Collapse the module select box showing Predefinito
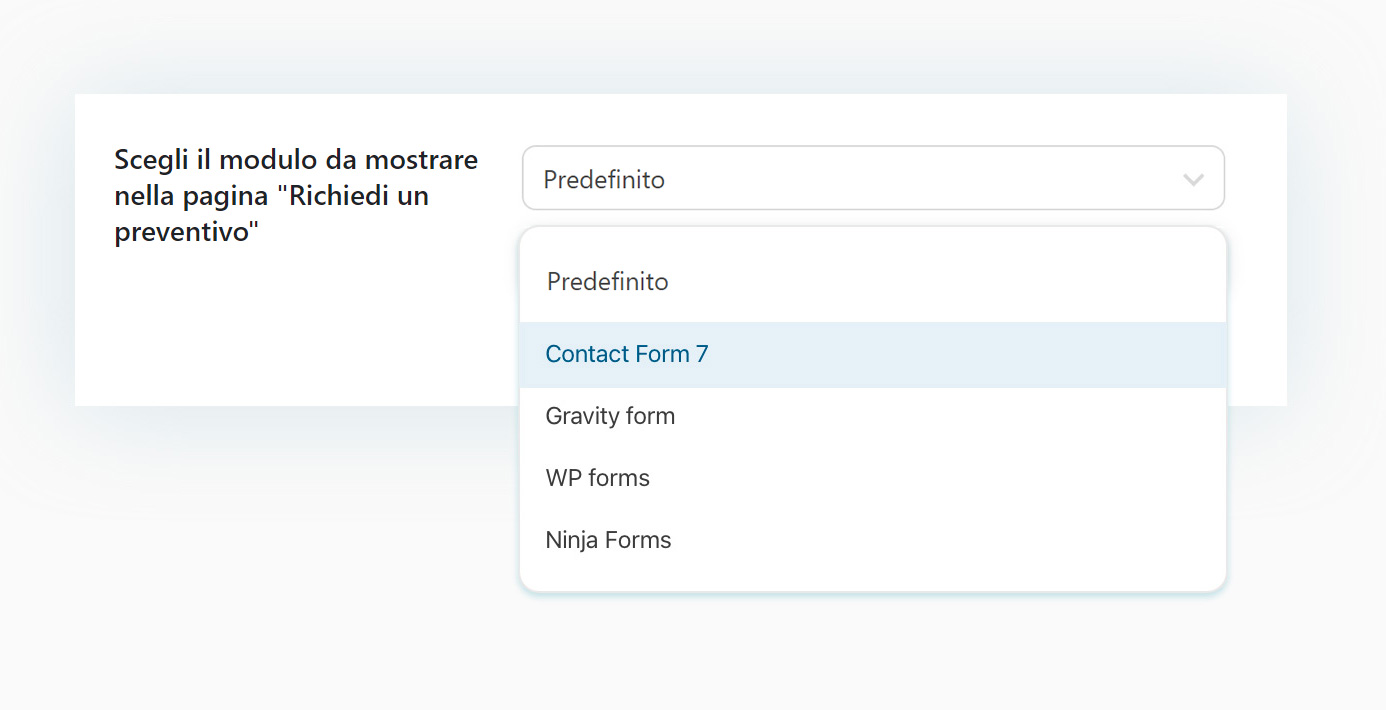 (x=872, y=179)
